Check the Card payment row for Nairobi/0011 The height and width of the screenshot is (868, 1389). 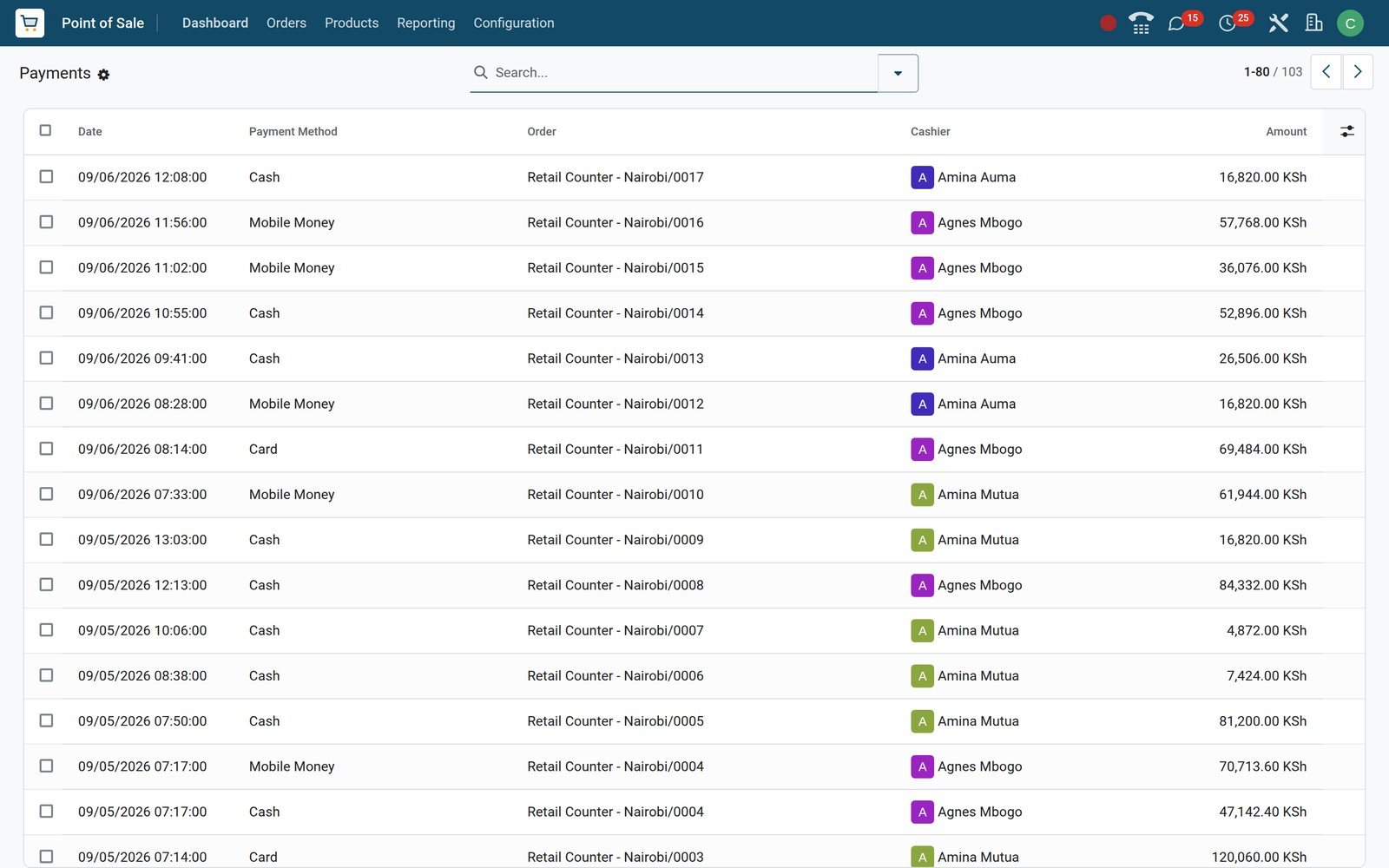point(46,449)
